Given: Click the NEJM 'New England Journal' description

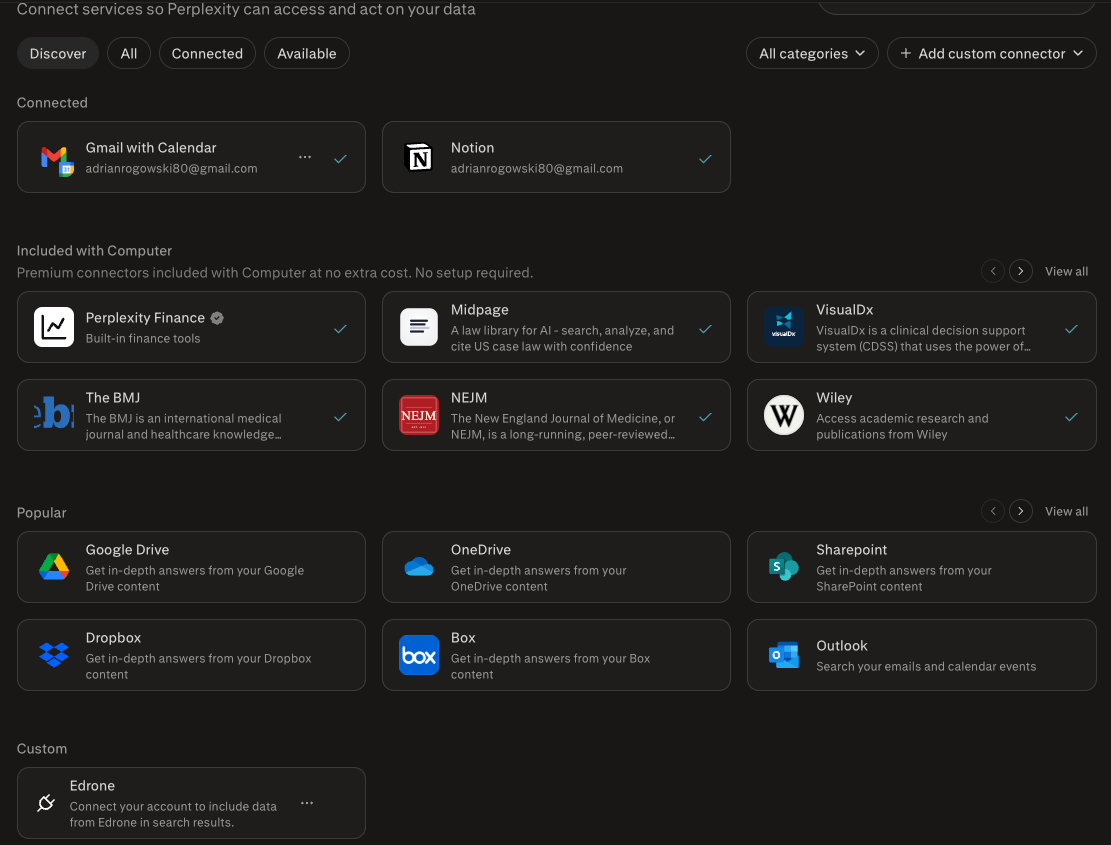Looking at the screenshot, I should click(563, 426).
